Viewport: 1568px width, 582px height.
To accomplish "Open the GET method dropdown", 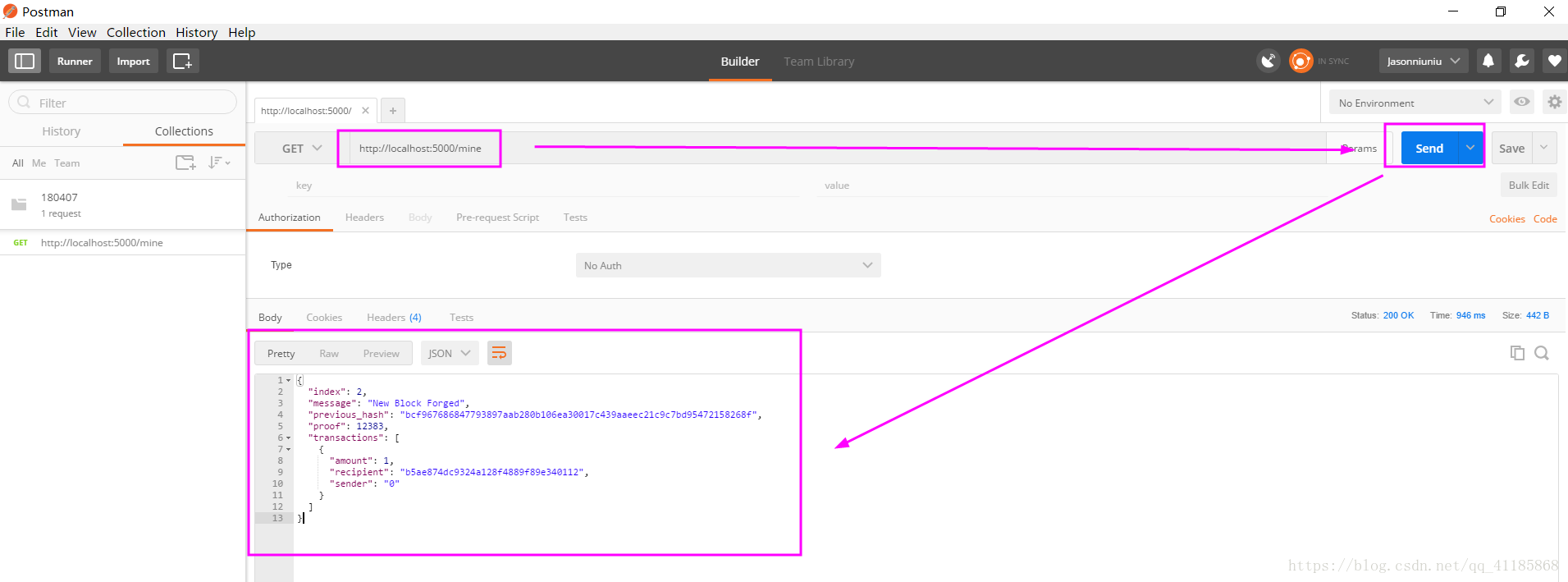I will pos(302,149).
